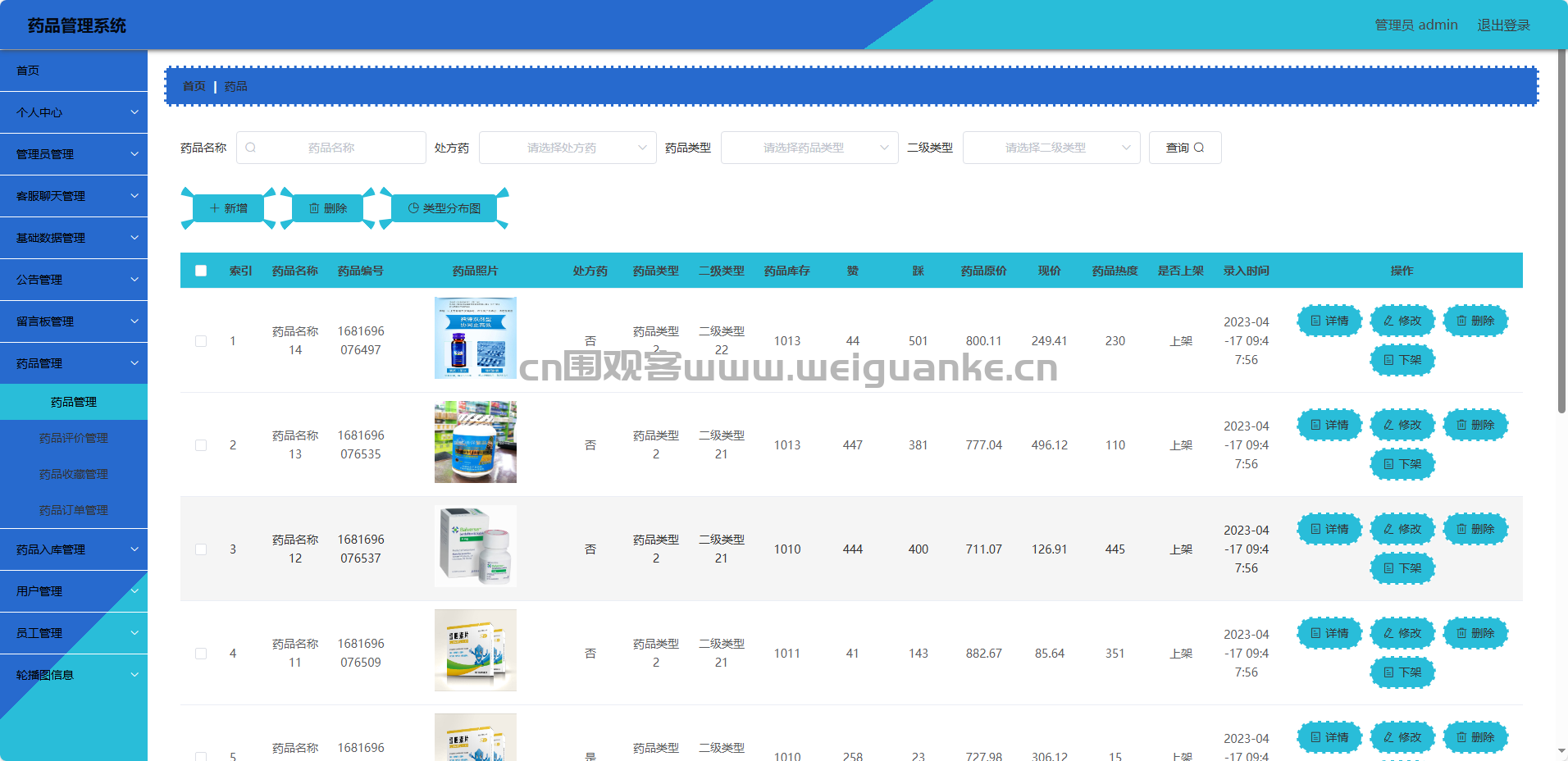Viewport: 1568px width, 761px height.
Task: Click the trash icon on toolbar 删除 button
Action: point(314,208)
